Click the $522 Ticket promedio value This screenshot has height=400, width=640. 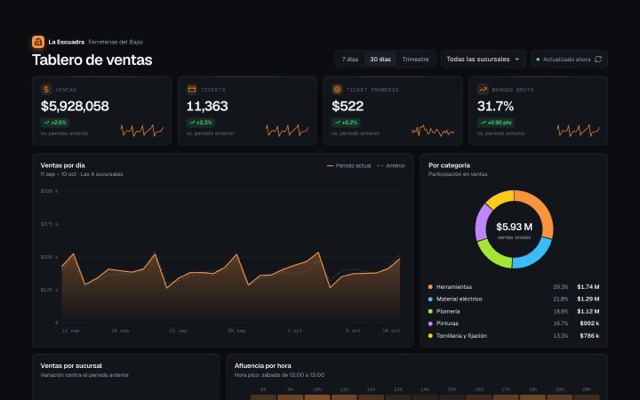(348, 106)
